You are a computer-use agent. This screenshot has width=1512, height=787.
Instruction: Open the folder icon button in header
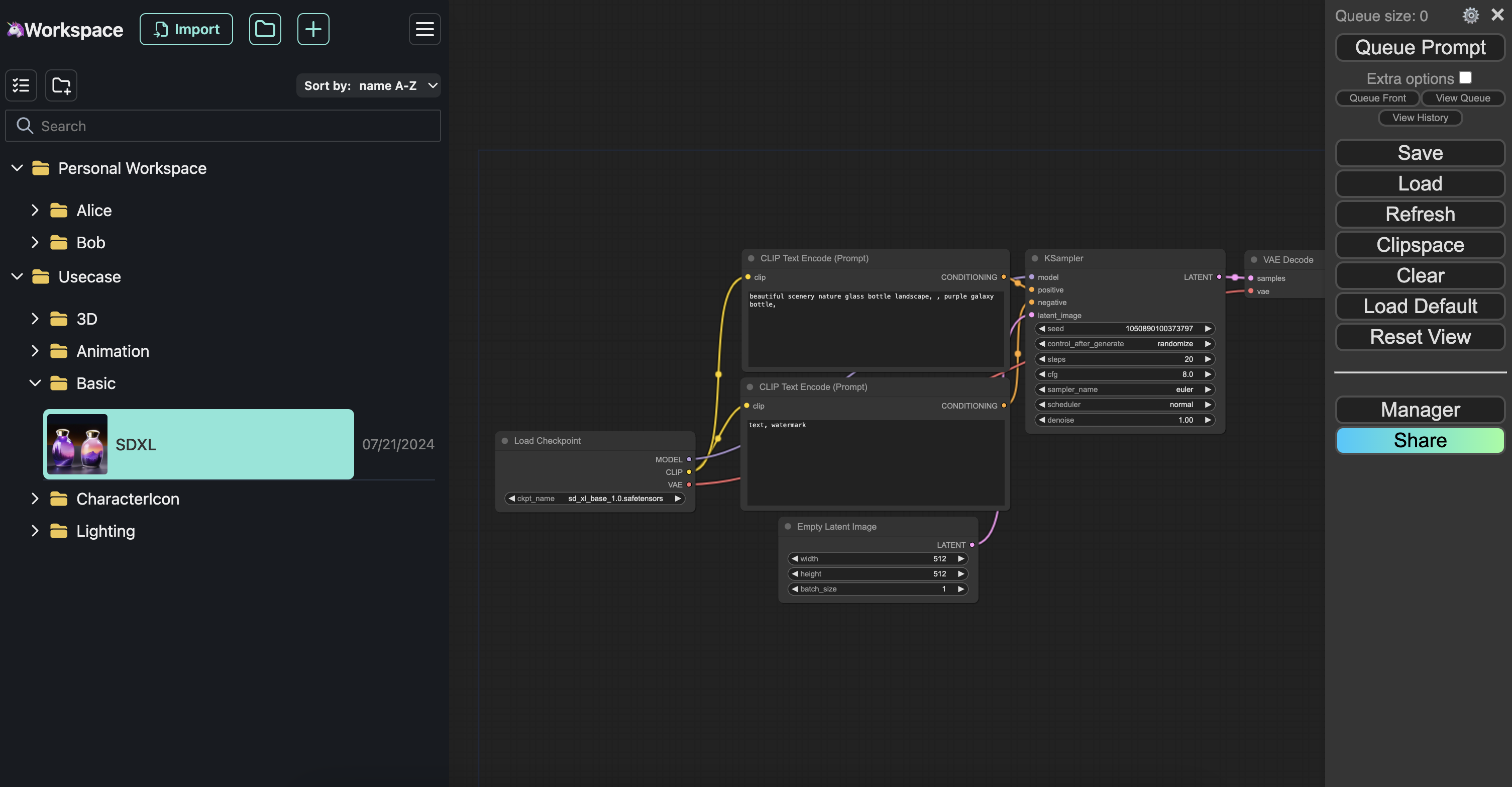tap(265, 29)
